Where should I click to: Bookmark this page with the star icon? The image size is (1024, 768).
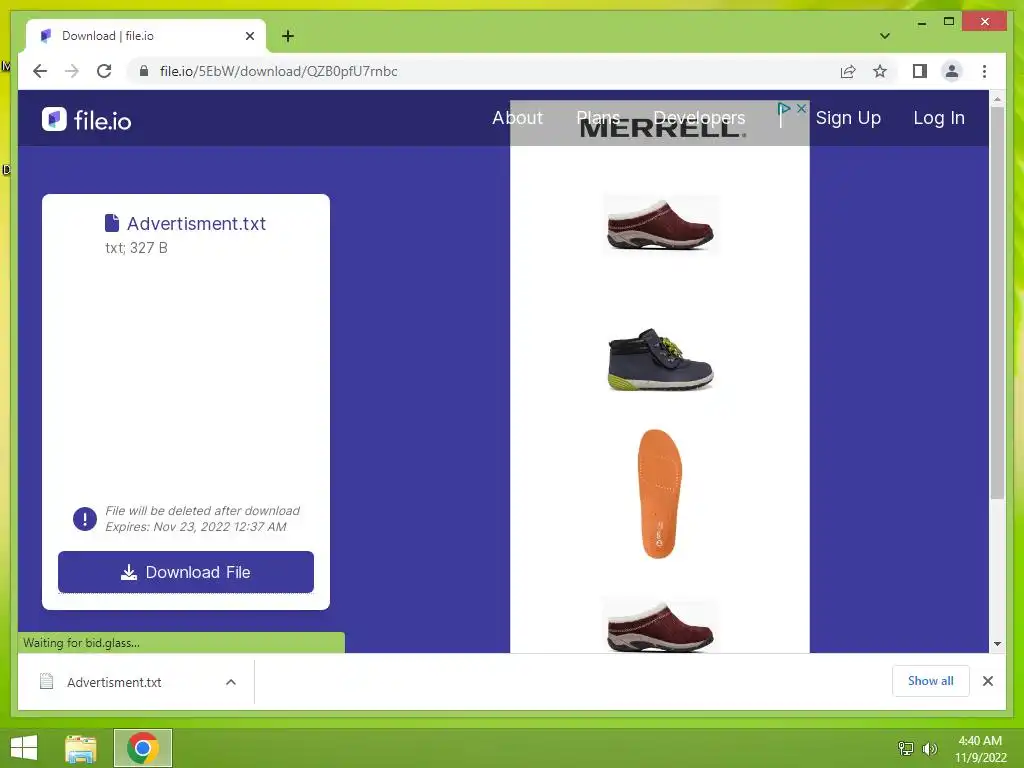(x=880, y=71)
